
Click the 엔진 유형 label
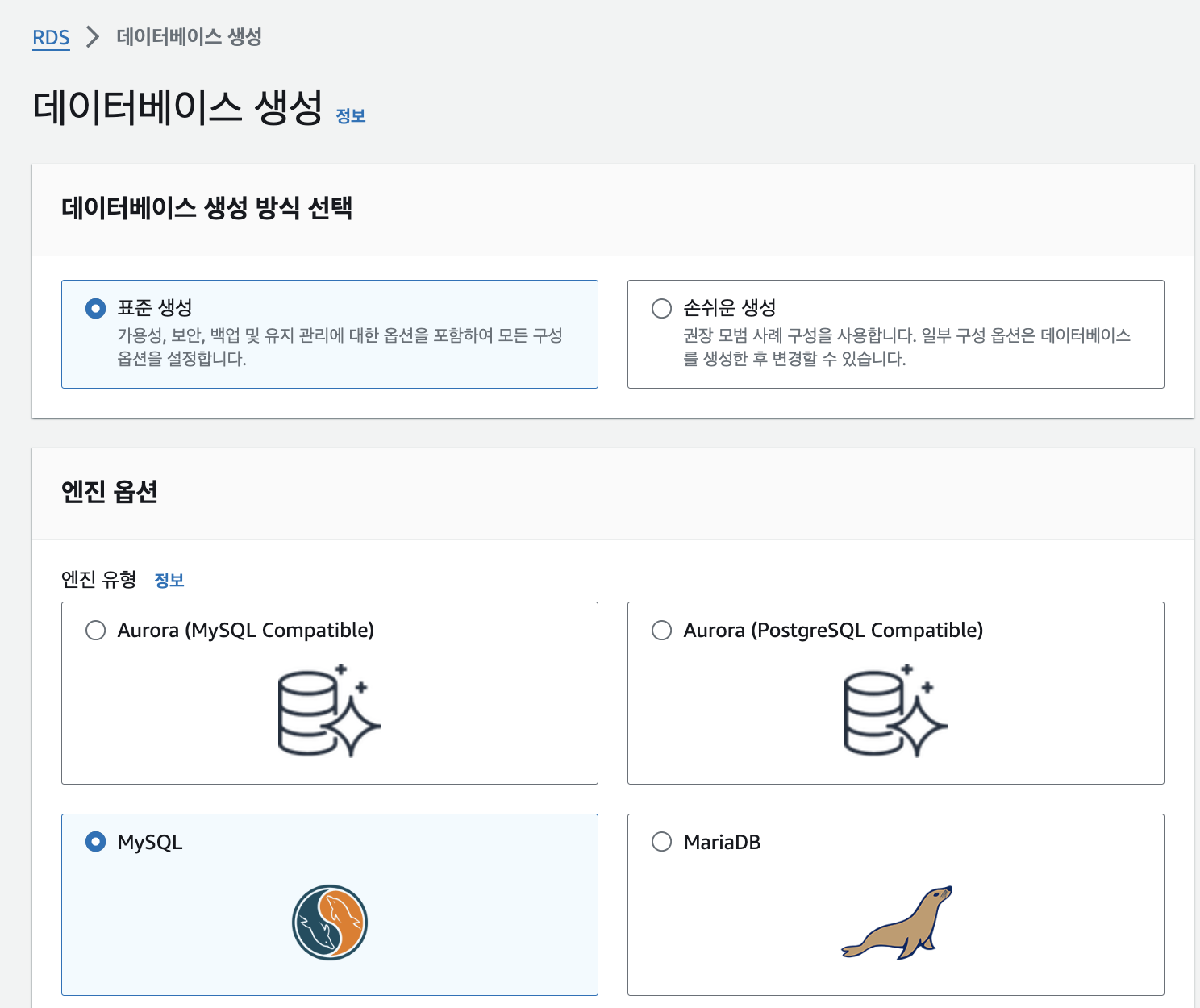coord(99,580)
